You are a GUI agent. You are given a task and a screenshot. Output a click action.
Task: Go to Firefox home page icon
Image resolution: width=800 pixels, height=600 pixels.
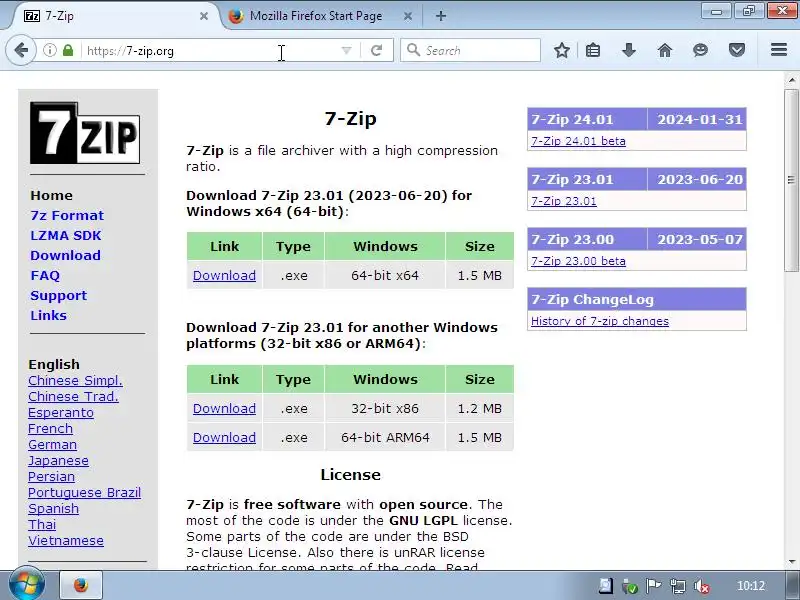tap(665, 50)
